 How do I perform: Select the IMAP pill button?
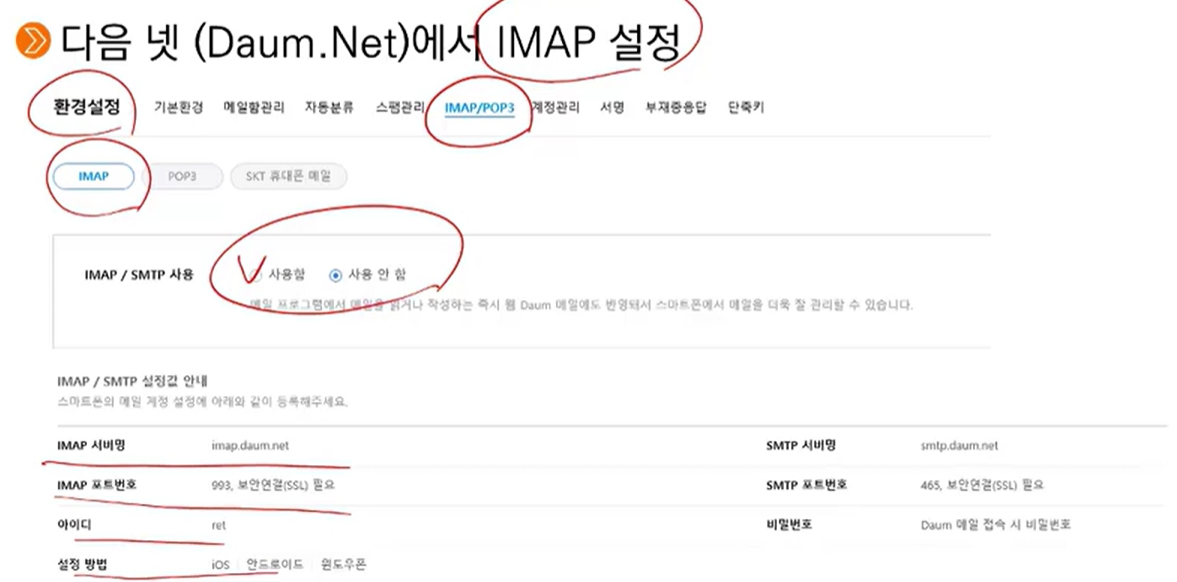94,176
